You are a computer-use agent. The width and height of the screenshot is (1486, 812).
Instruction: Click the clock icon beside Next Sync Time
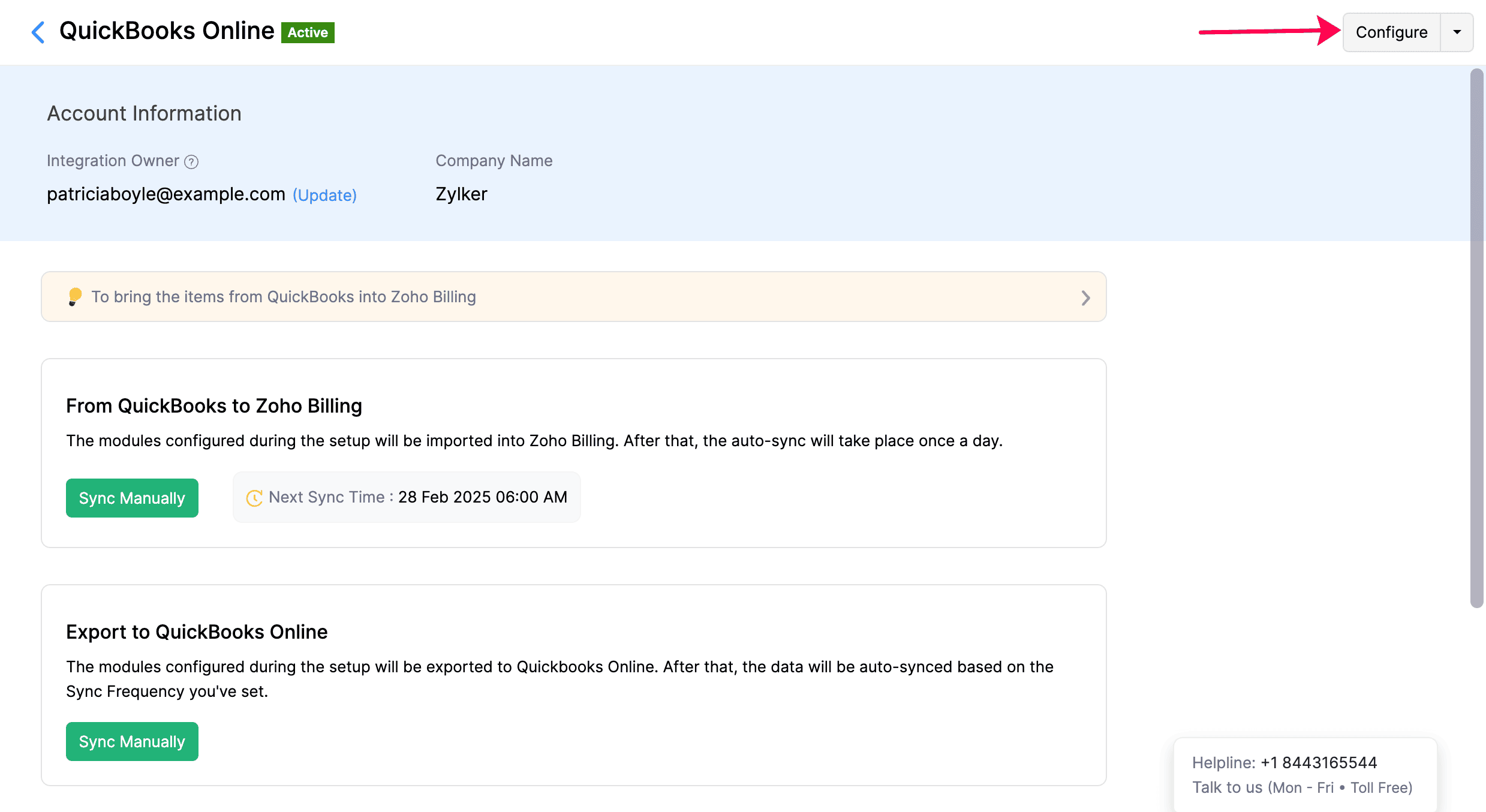point(254,498)
